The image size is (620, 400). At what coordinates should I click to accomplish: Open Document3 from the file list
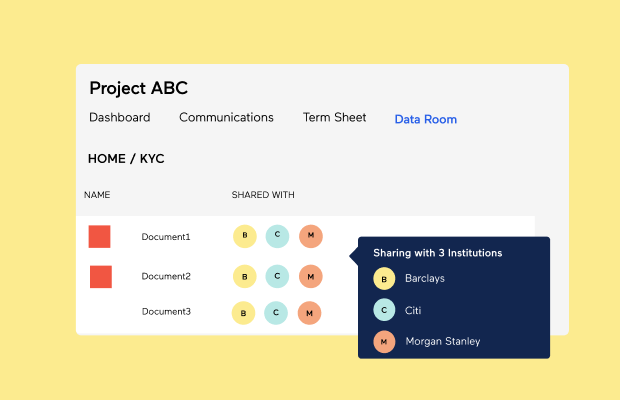(166, 312)
